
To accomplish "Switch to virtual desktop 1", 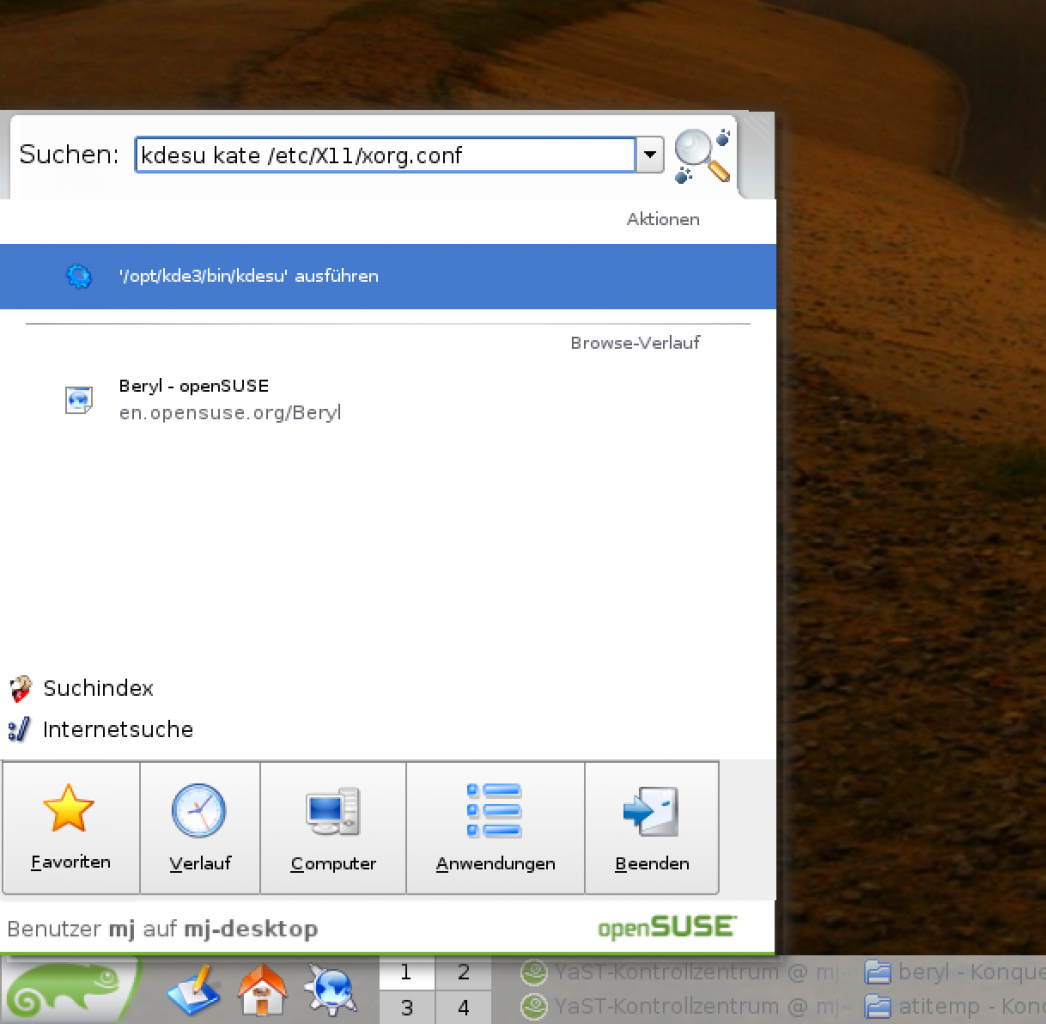I will [406, 973].
